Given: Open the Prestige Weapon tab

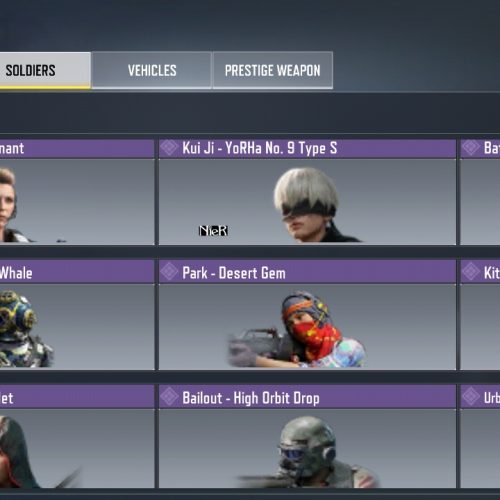Looking at the screenshot, I should [x=273, y=70].
